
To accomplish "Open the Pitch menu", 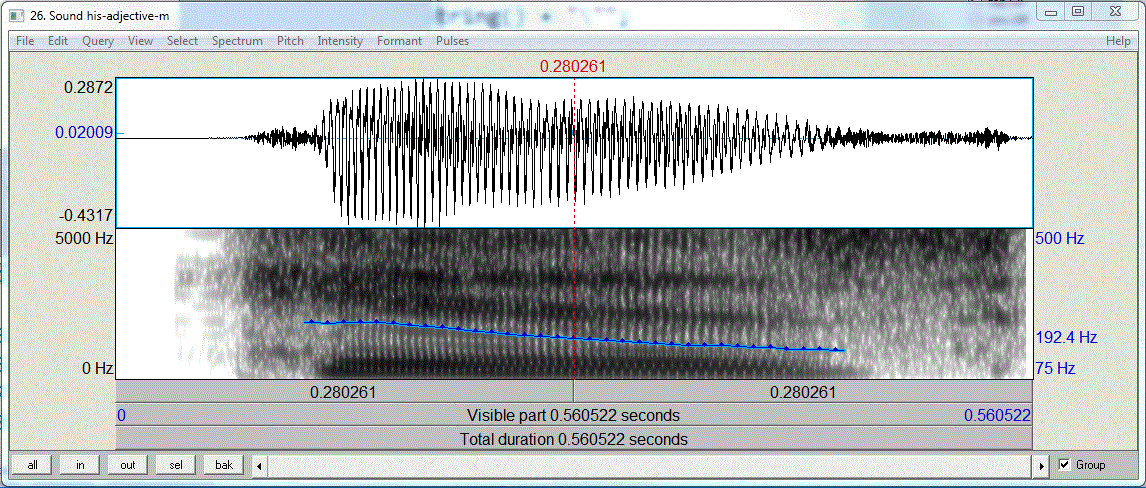I will [290, 41].
